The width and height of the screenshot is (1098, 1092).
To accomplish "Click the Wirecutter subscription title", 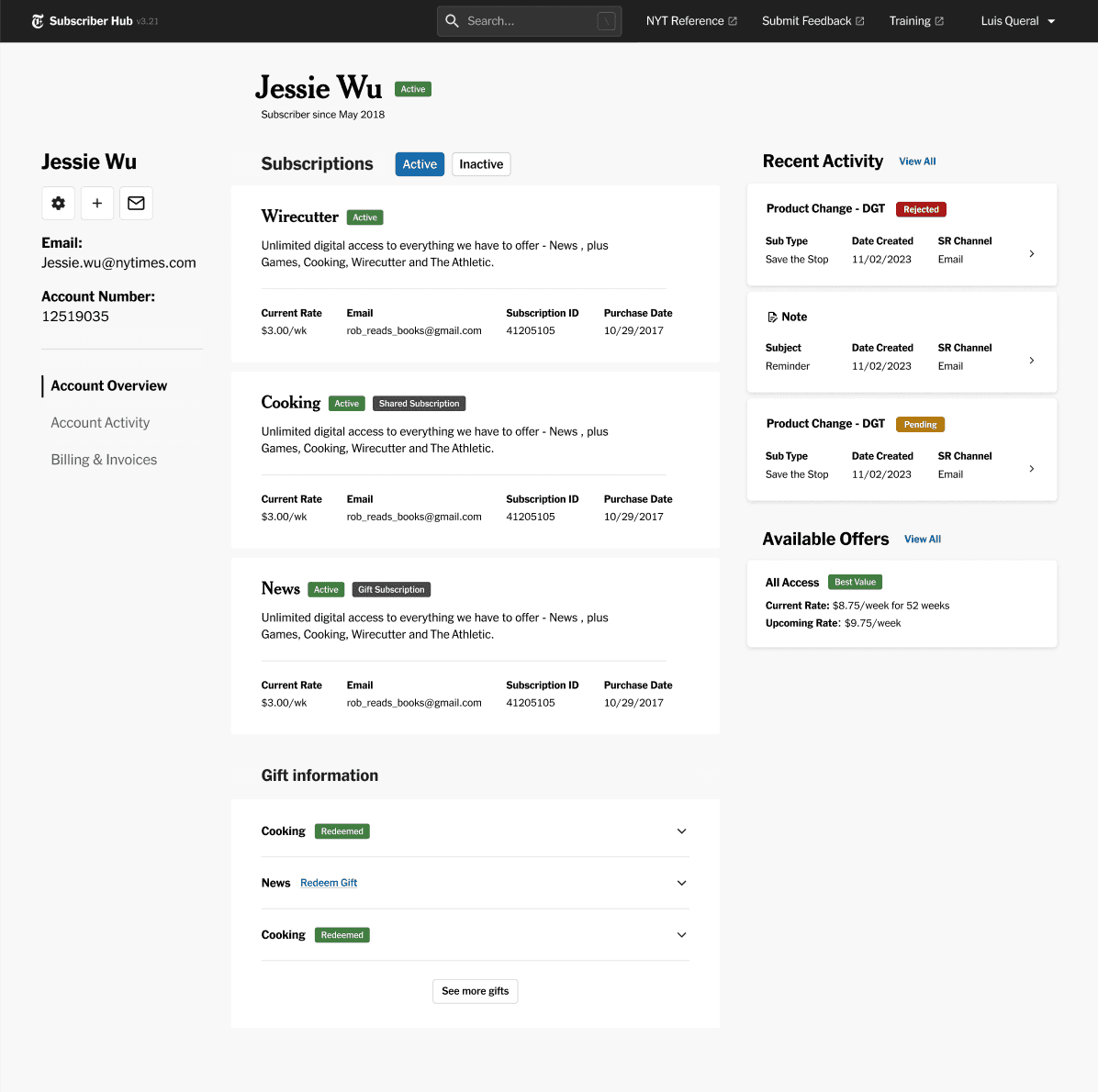I will [299, 217].
